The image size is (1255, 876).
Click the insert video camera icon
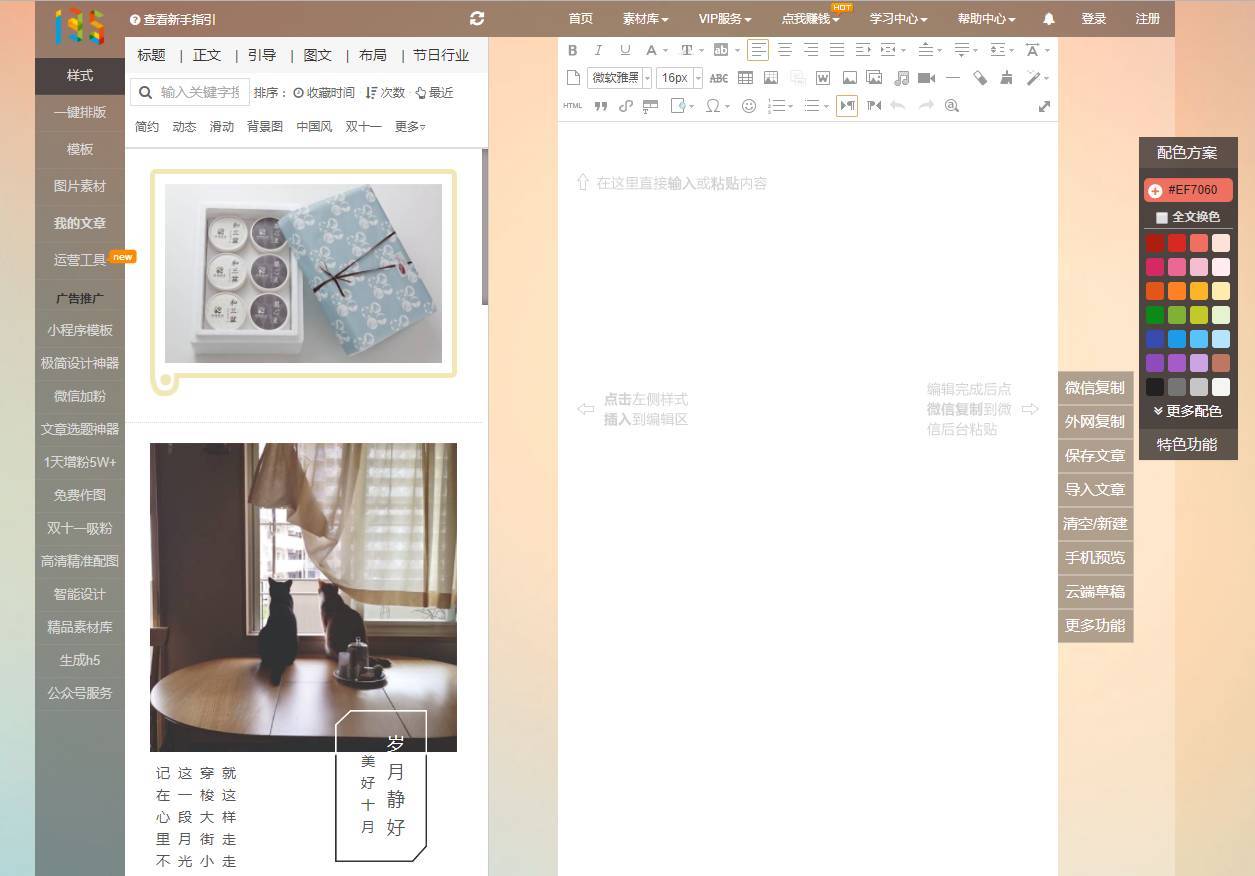pos(926,77)
